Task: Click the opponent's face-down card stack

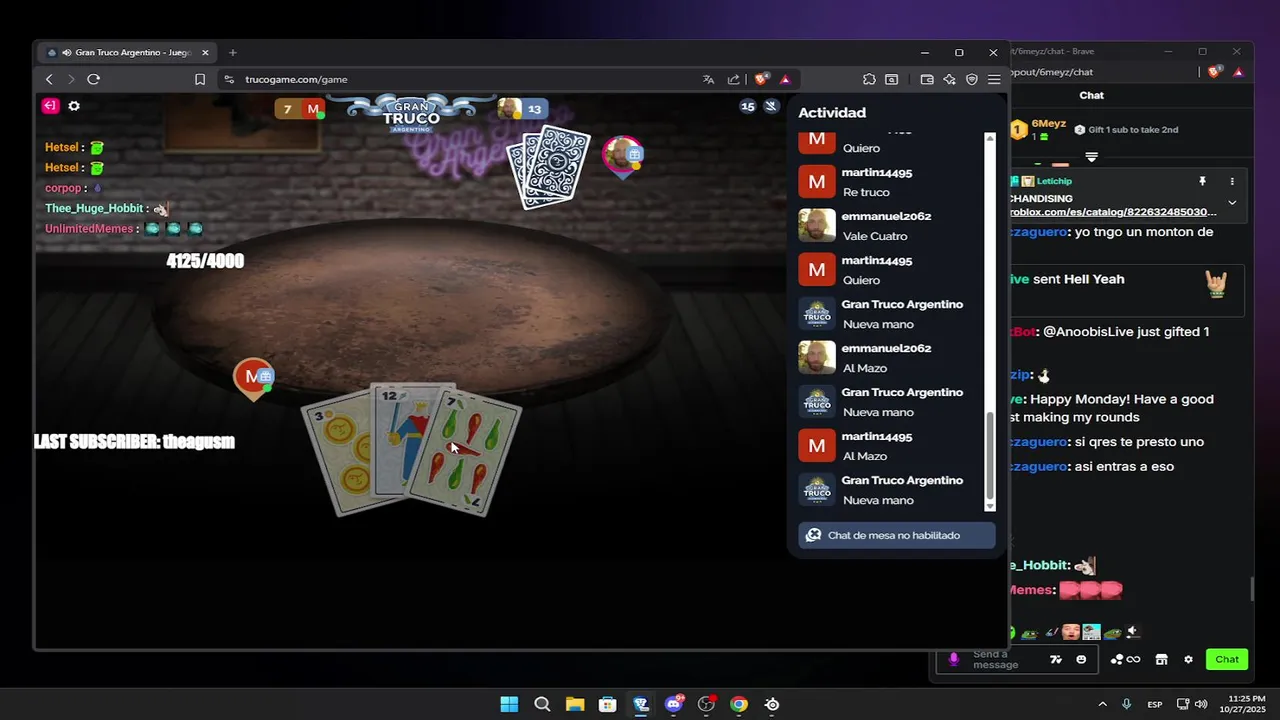Action: (548, 166)
